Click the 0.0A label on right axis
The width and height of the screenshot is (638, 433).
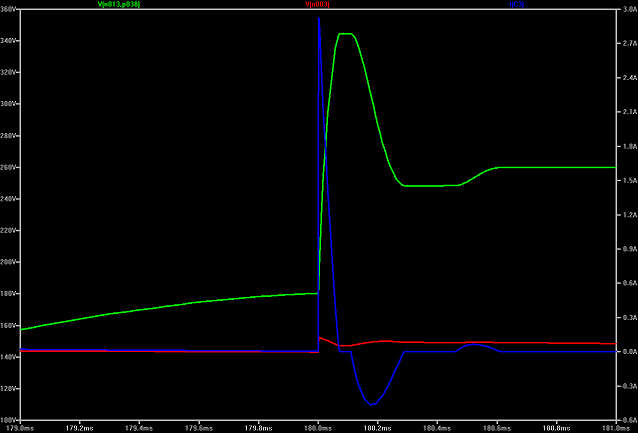pyautogui.click(x=627, y=352)
